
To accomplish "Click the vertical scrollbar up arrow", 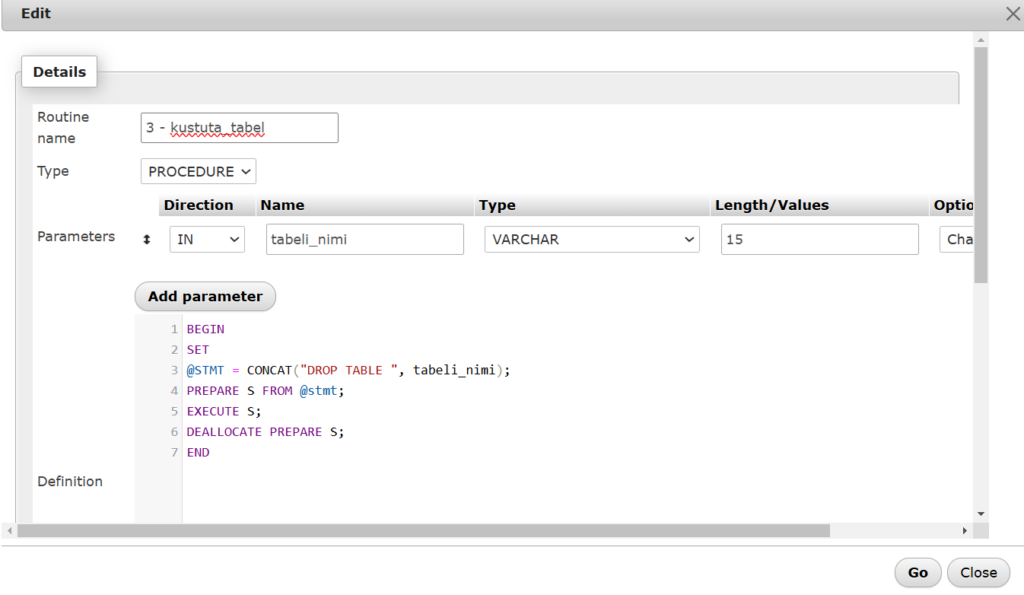I will pyautogui.click(x=981, y=41).
